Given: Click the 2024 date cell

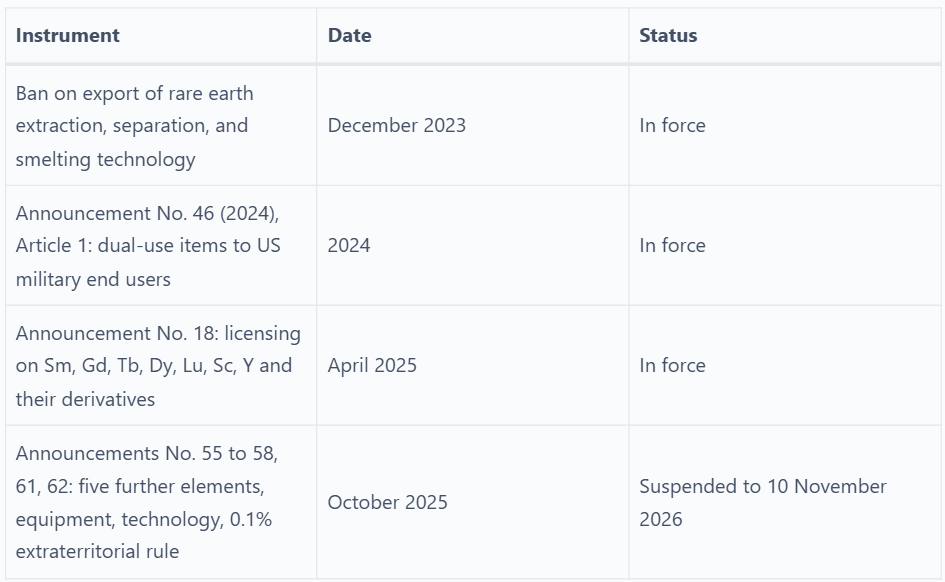Looking at the screenshot, I should 472,246.
